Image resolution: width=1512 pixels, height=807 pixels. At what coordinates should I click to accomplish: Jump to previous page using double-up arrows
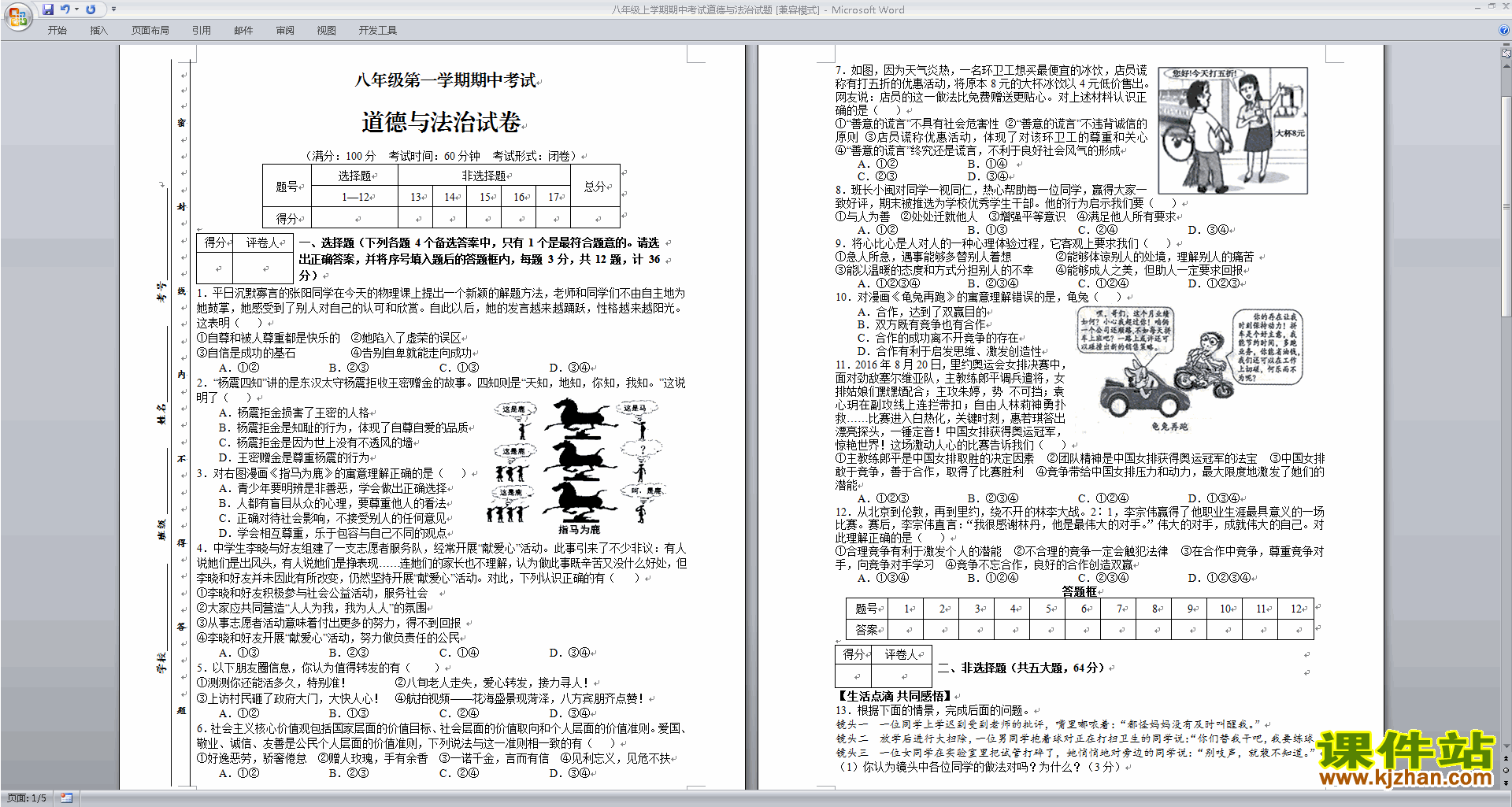point(1506,758)
